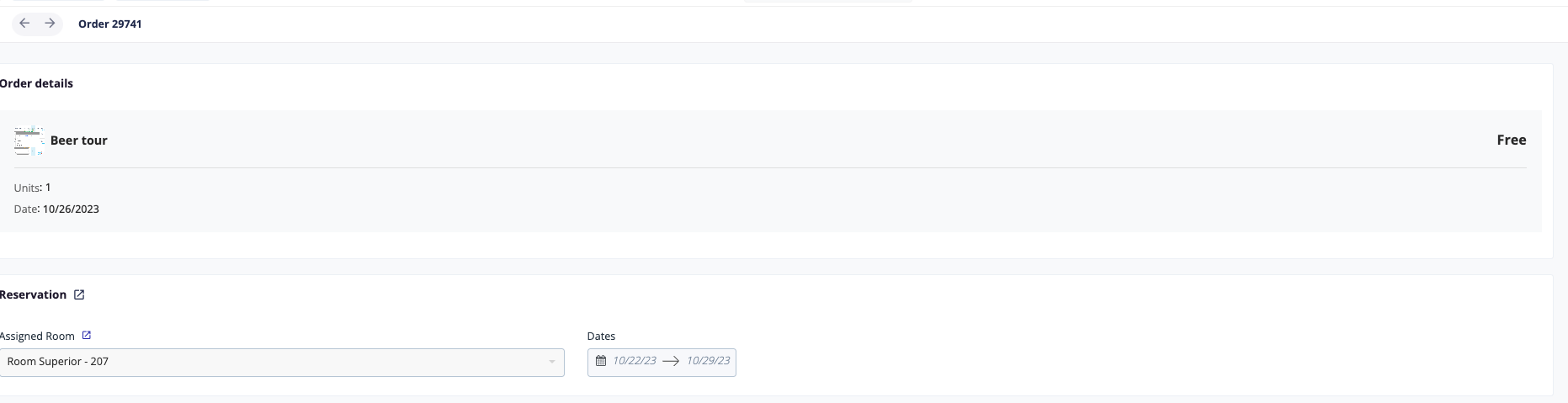1568x403 pixels.
Task: Click the Beer tour product name
Action: (79, 141)
